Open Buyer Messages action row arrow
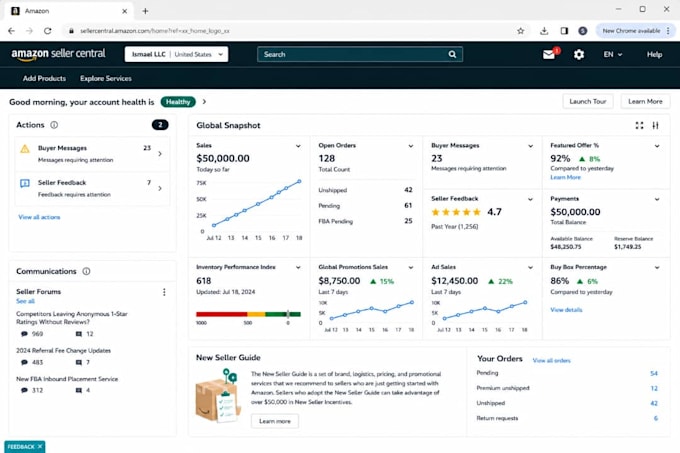Image resolution: width=680 pixels, height=453 pixels. point(160,154)
